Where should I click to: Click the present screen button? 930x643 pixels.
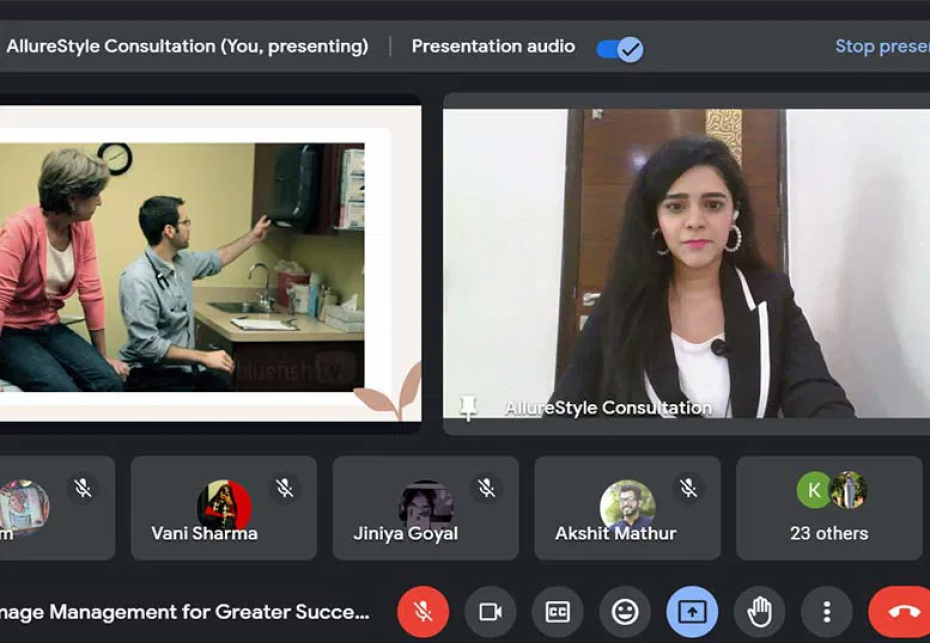coord(692,612)
